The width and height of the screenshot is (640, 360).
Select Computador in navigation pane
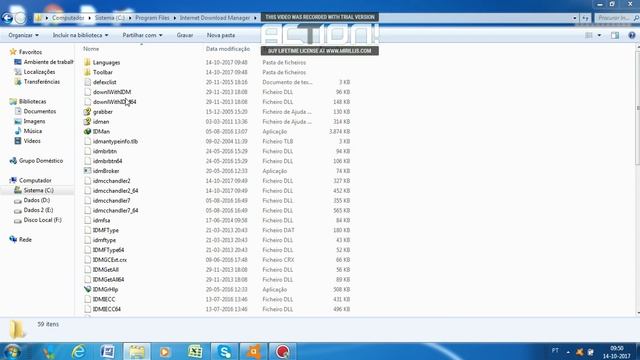point(35,180)
